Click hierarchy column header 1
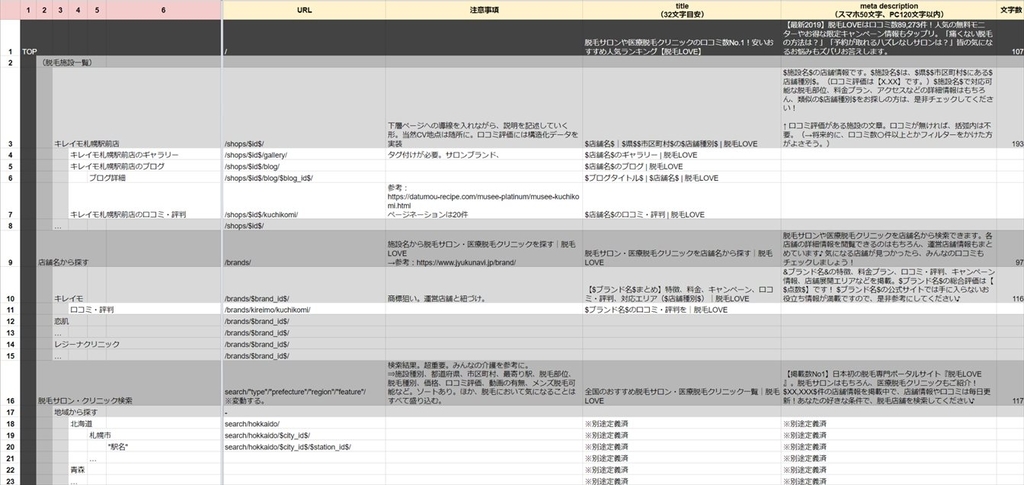 click(28, 10)
